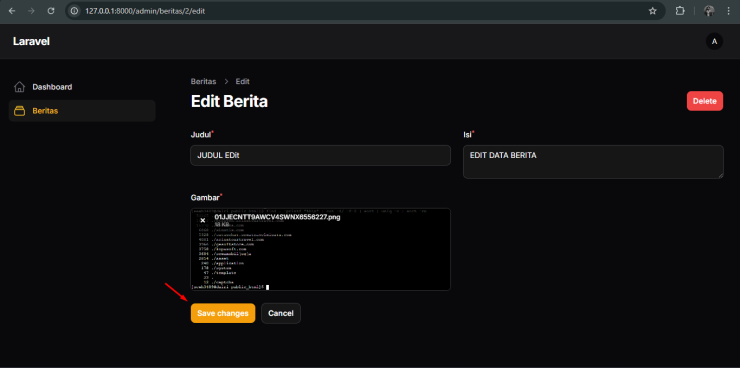Image resolution: width=740 pixels, height=368 pixels.
Task: Focus the Judul input field
Action: click(x=320, y=155)
